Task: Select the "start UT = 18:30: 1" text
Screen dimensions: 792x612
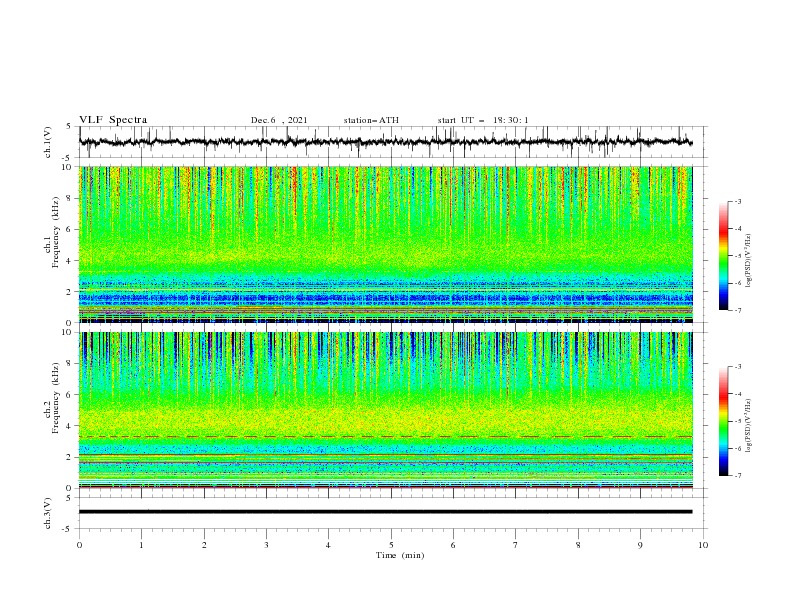Action: click(x=483, y=120)
